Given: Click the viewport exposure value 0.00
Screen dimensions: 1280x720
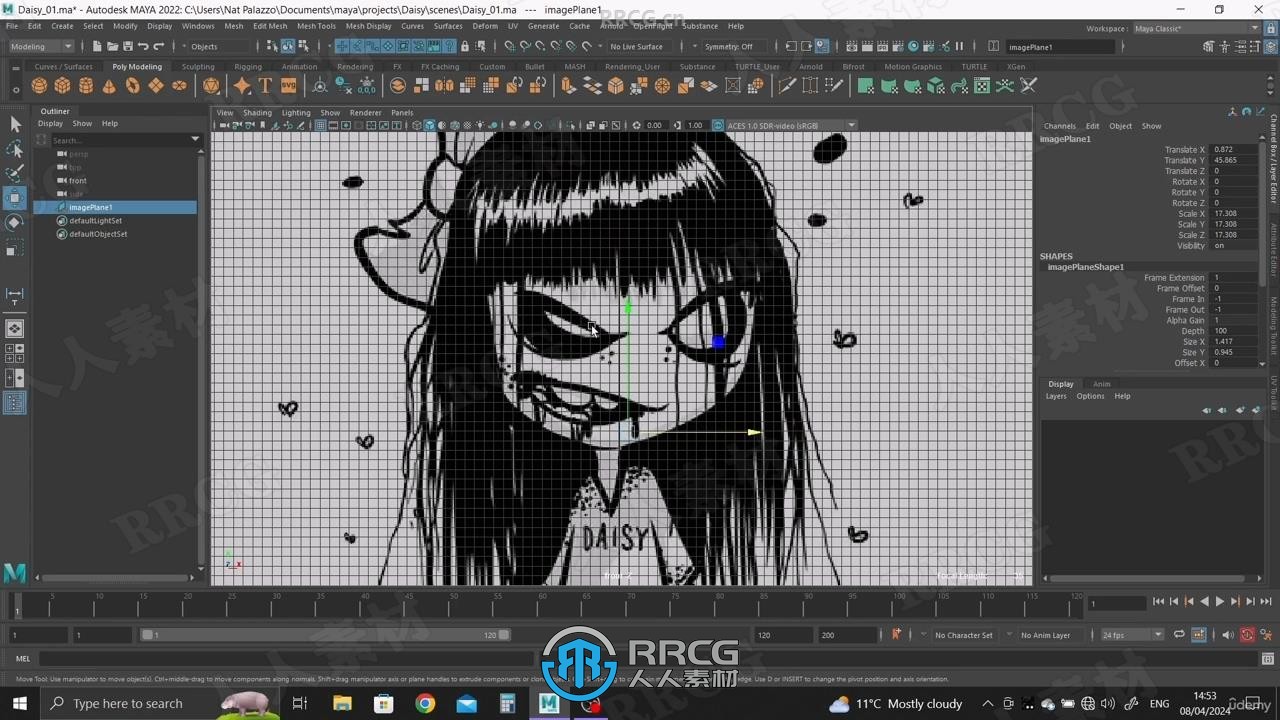Looking at the screenshot, I should point(654,125).
